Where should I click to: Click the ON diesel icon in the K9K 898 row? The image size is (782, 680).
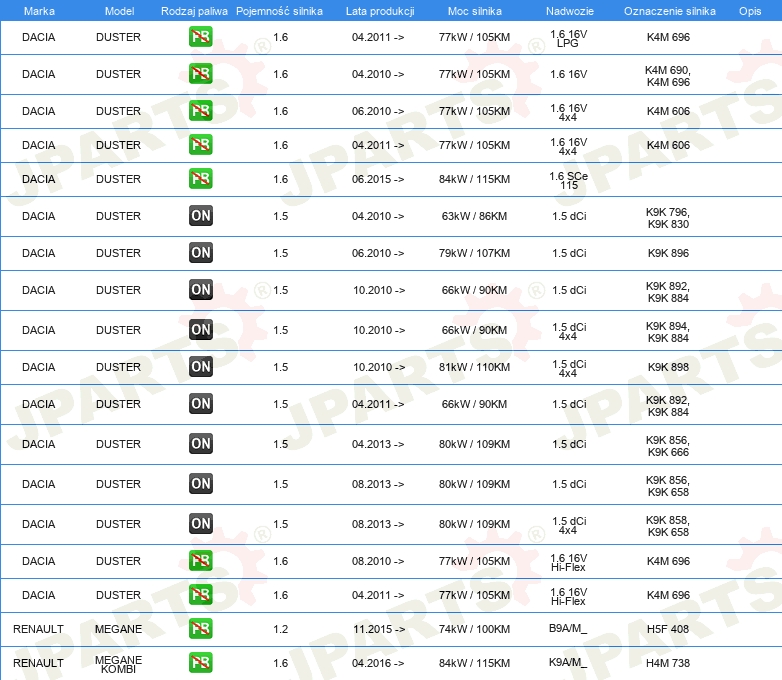[200, 367]
